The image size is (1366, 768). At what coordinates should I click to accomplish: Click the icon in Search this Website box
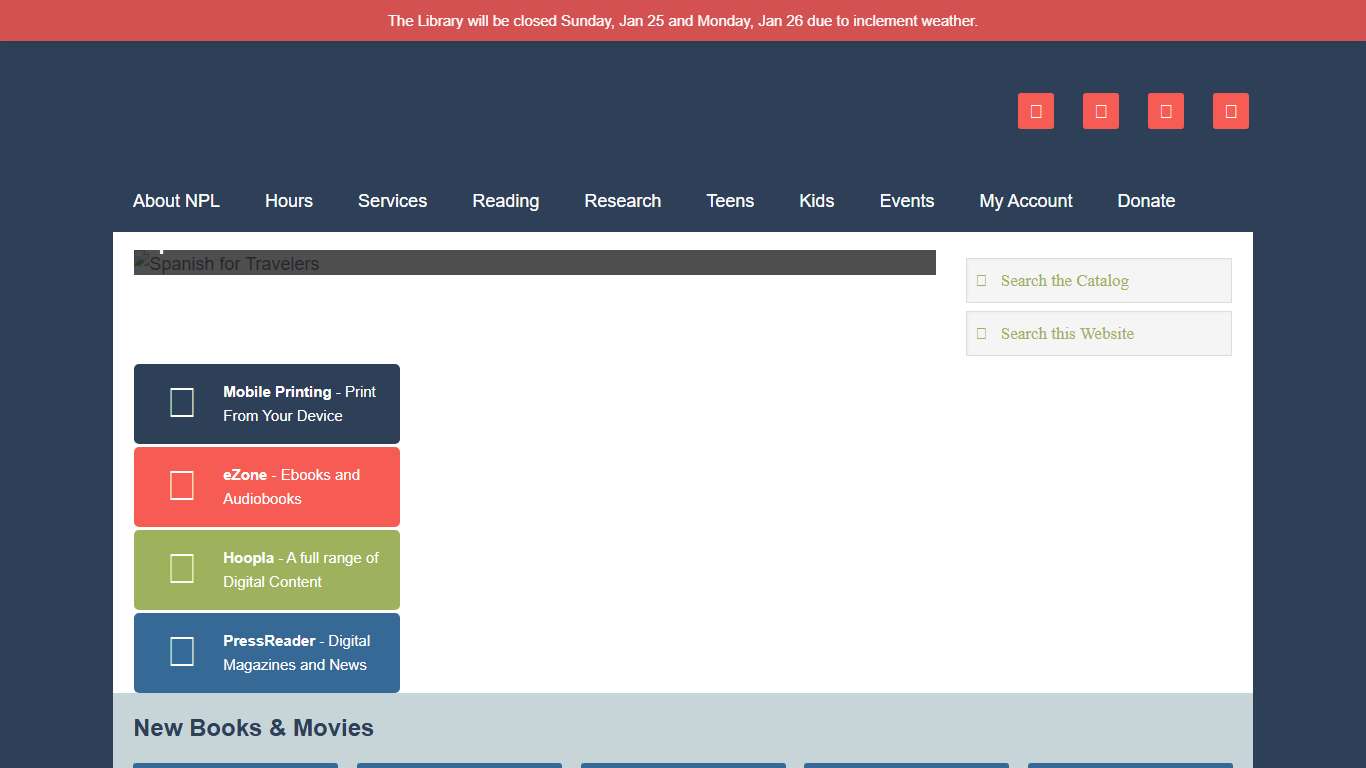point(981,334)
